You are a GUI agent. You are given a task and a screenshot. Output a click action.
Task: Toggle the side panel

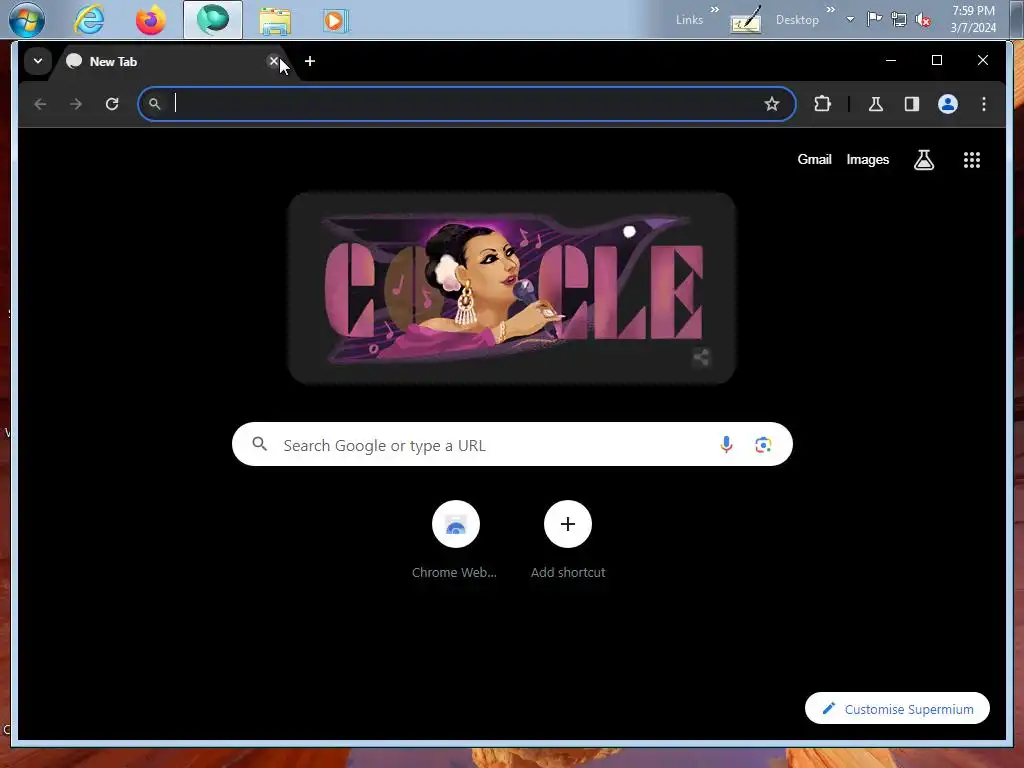(912, 104)
